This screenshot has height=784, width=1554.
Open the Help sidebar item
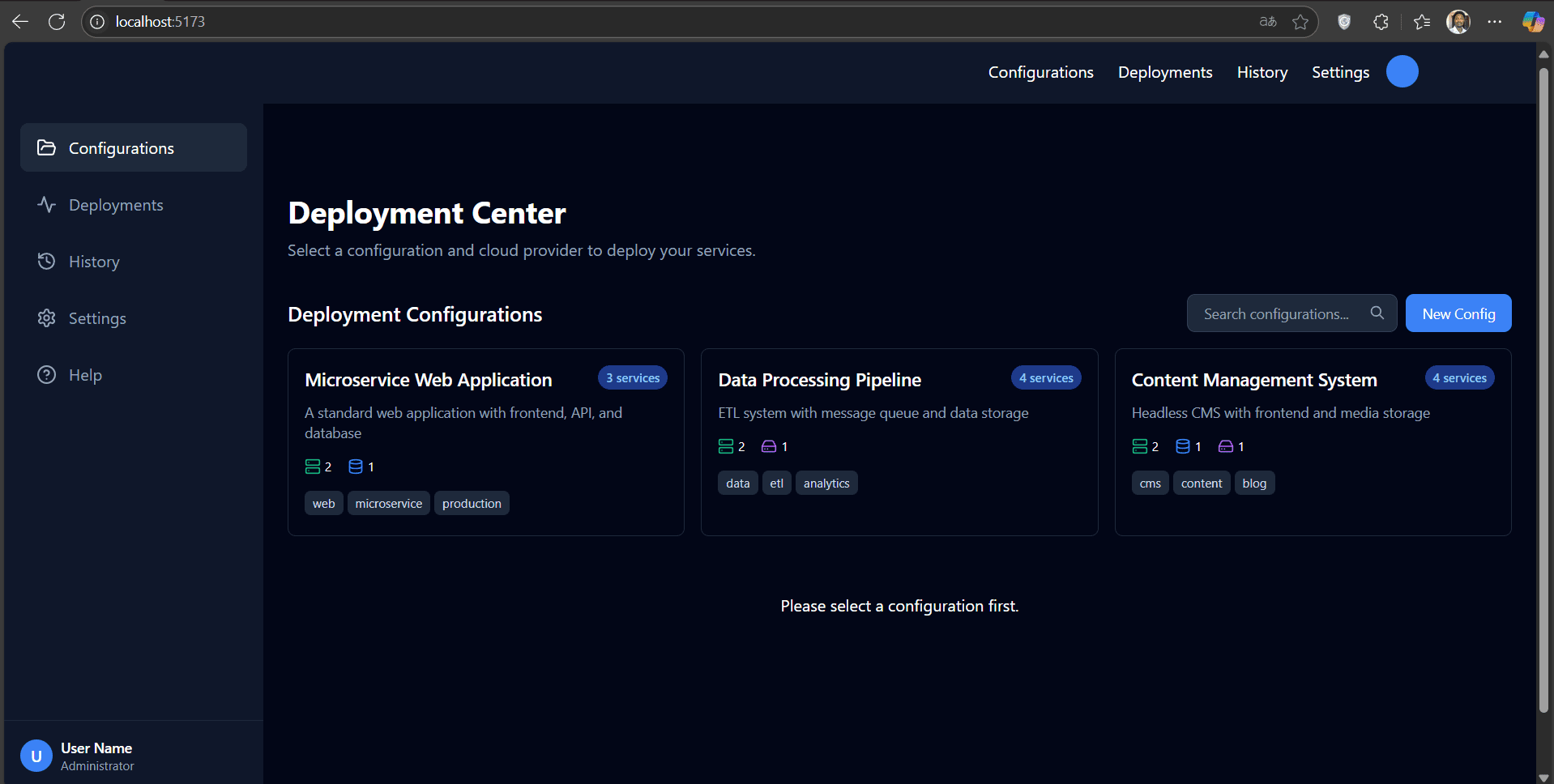point(85,375)
